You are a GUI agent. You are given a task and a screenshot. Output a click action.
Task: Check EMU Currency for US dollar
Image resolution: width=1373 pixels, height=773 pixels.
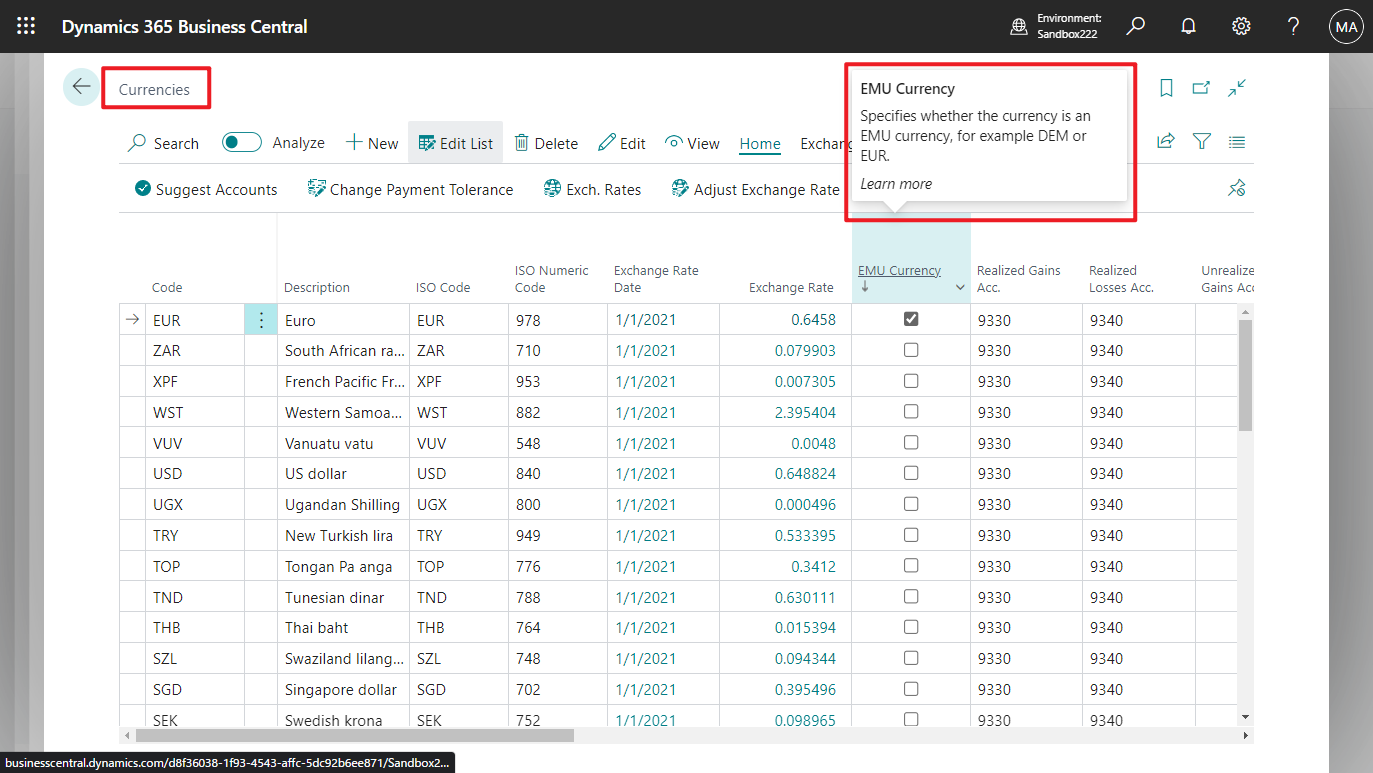click(910, 473)
